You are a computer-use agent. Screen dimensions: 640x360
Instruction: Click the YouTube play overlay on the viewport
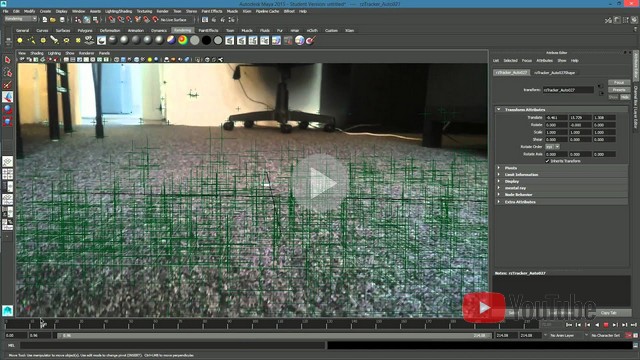320,184
